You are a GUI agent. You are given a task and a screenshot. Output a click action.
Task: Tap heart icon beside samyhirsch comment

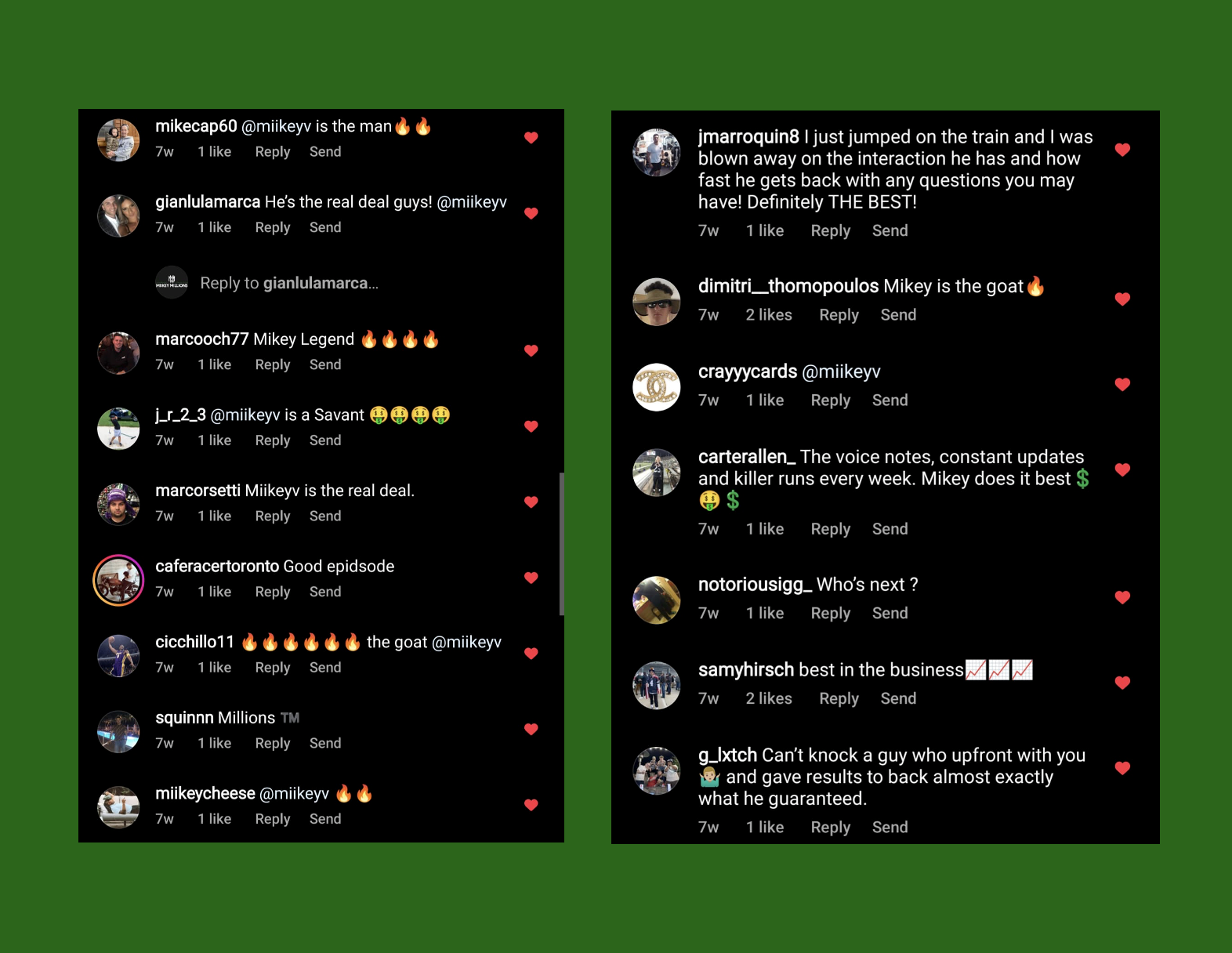click(x=1122, y=683)
